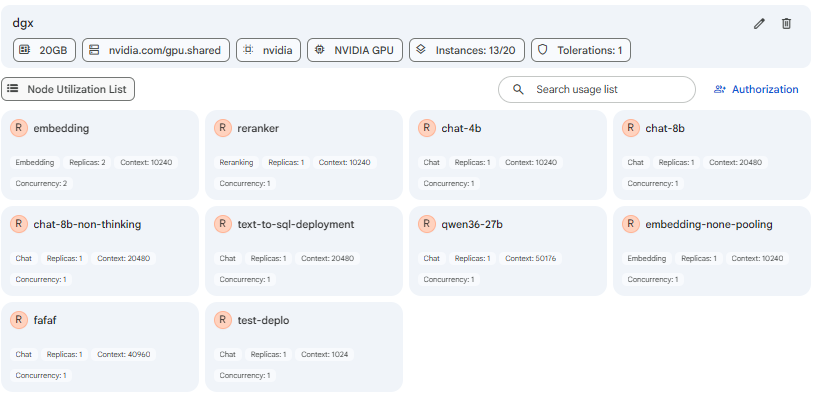Open the qwen36-27b card title
This screenshot has width=819, height=403.
pos(472,224)
